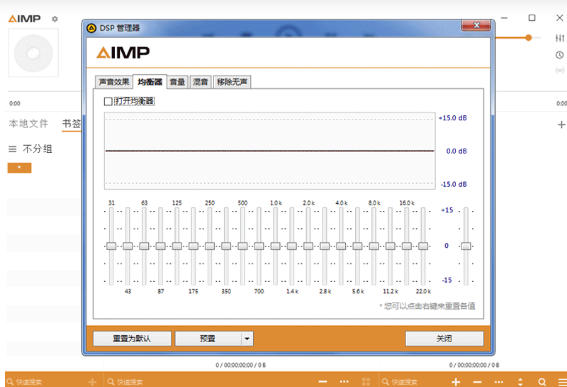Open the middle ellipsis menu in the bottom bar
The image size is (567, 387).
[344, 382]
